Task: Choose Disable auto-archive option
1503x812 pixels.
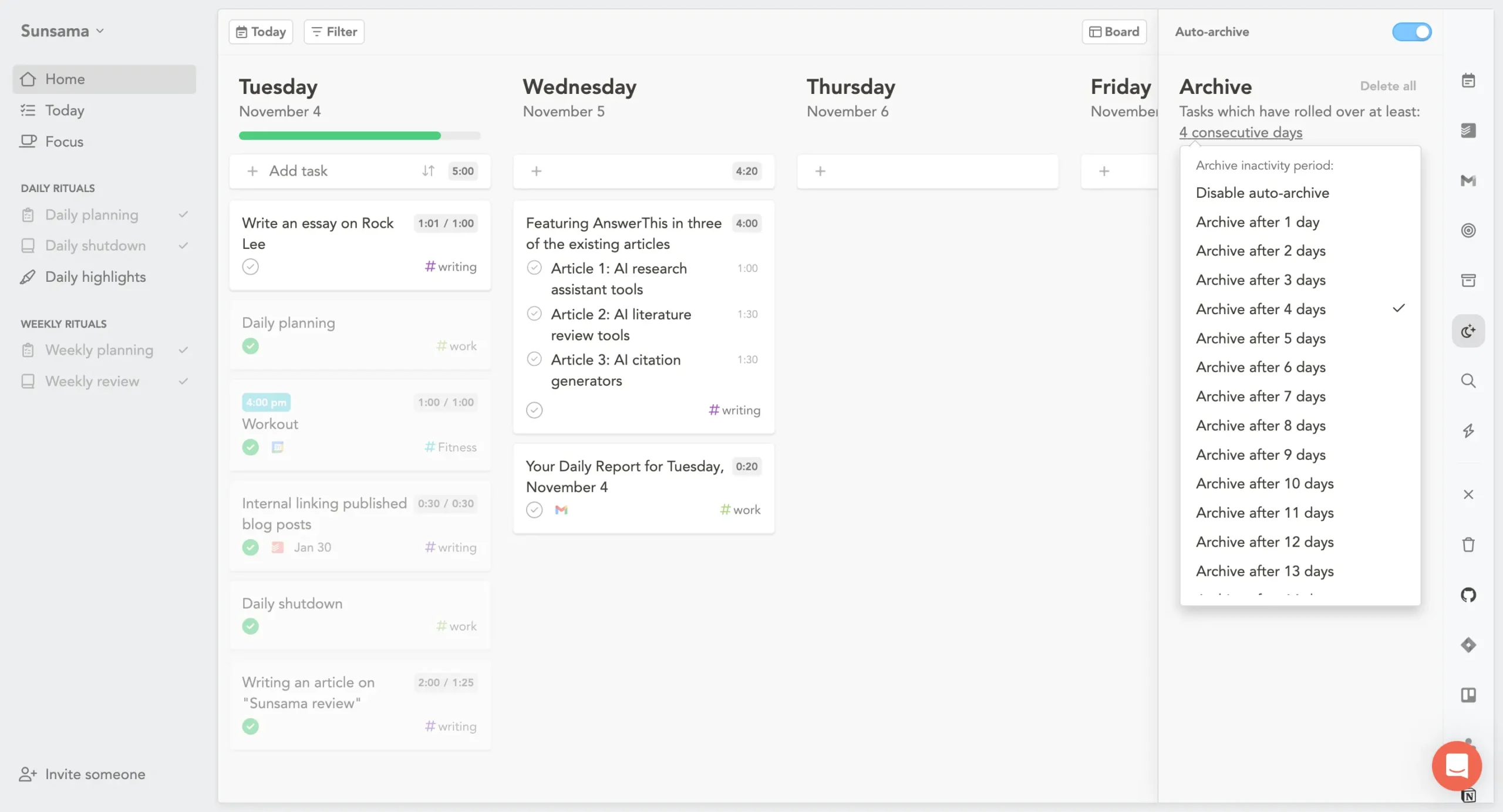Action: (1262, 193)
